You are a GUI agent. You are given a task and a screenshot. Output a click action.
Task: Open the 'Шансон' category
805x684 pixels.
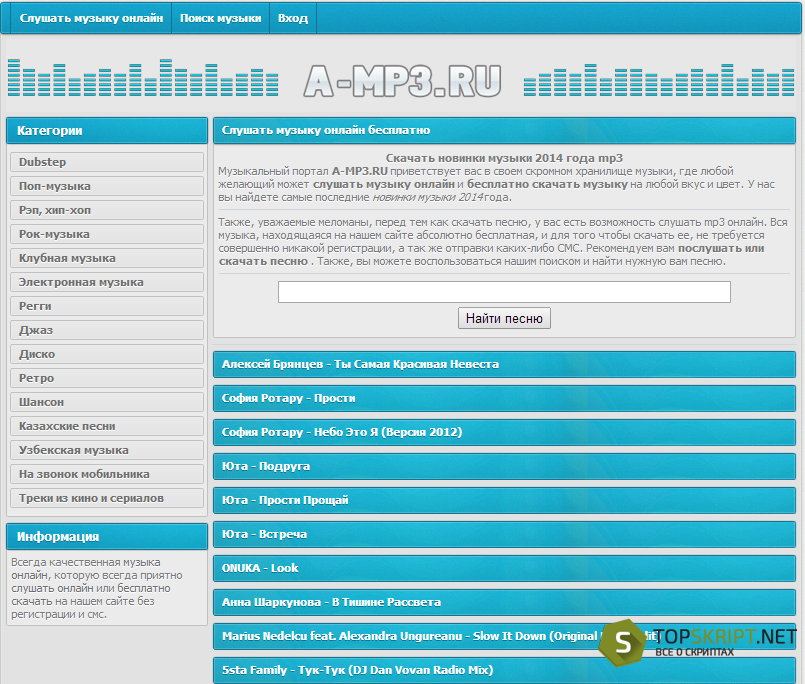click(107, 402)
